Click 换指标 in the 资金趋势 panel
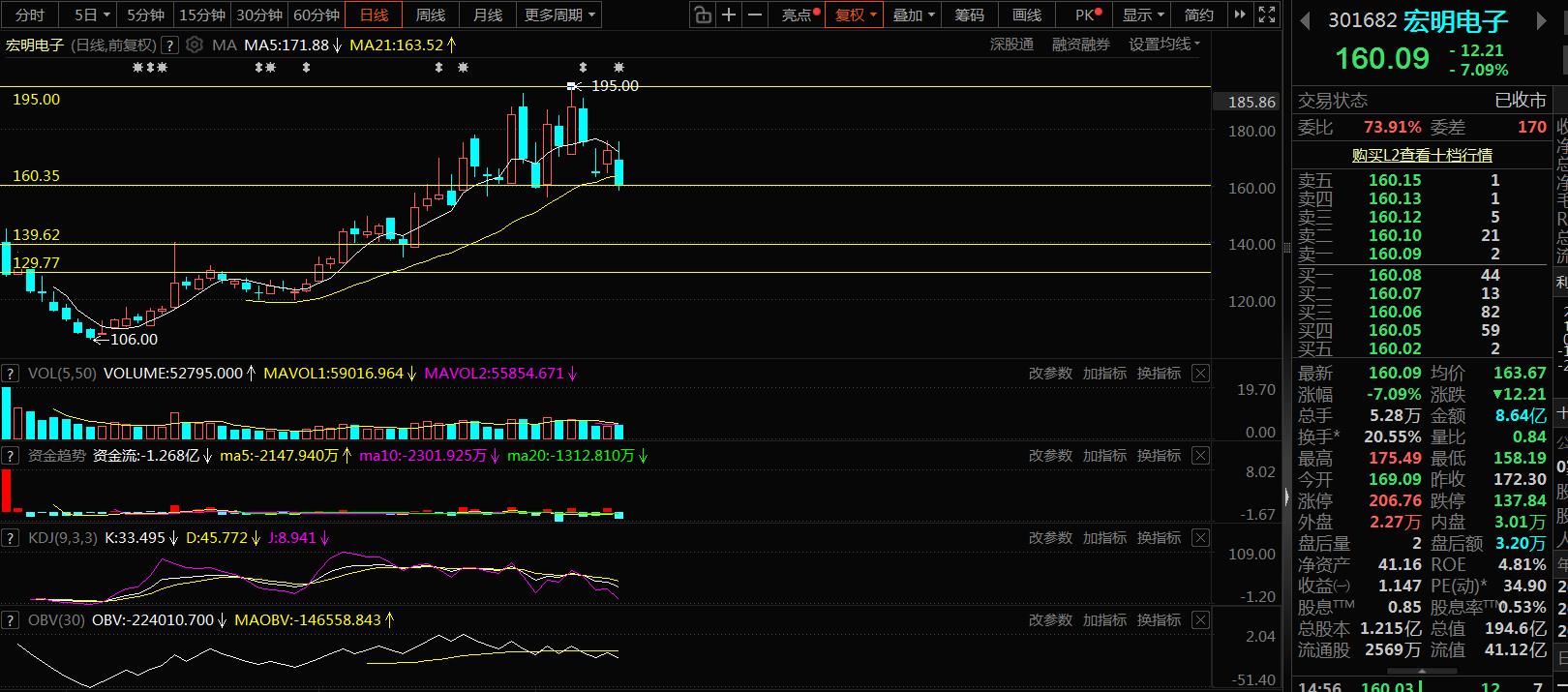Image resolution: width=1568 pixels, height=692 pixels. pos(1159,456)
